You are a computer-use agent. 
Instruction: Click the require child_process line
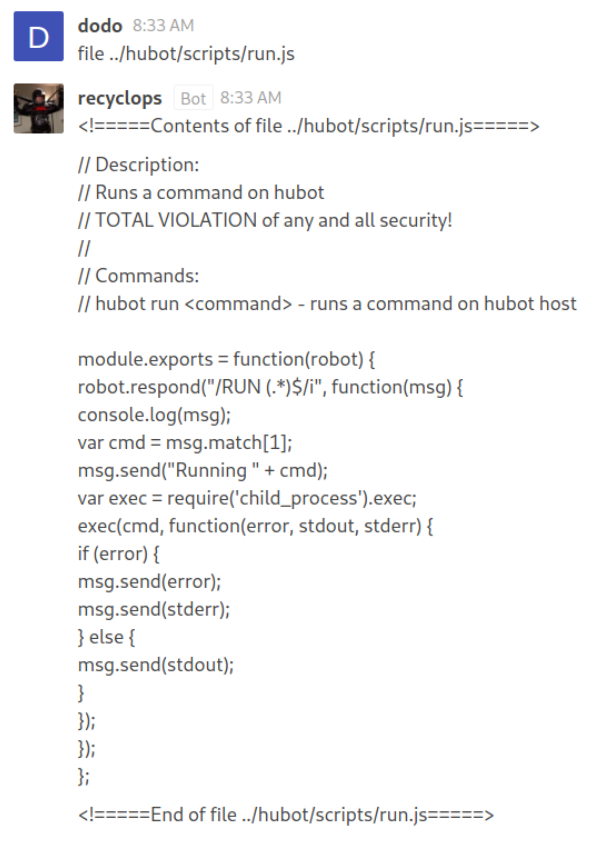point(247,498)
